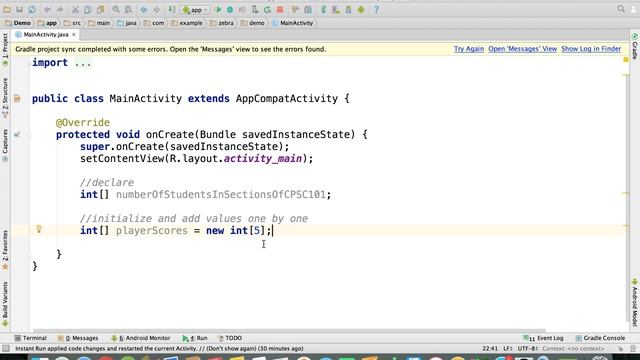Image resolution: width=640 pixels, height=360 pixels.
Task: Open the Project tool window
Action: pyautogui.click(x=5, y=50)
